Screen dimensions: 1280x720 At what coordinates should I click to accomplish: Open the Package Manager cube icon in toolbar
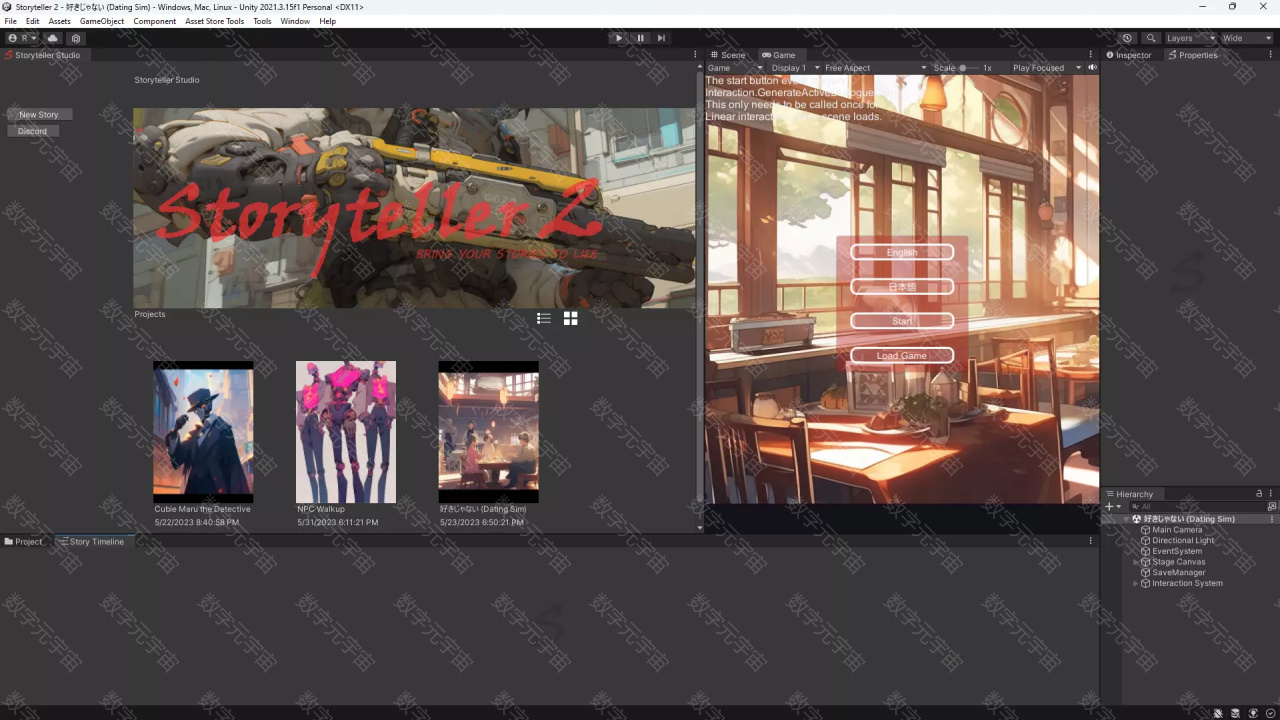tap(75, 38)
